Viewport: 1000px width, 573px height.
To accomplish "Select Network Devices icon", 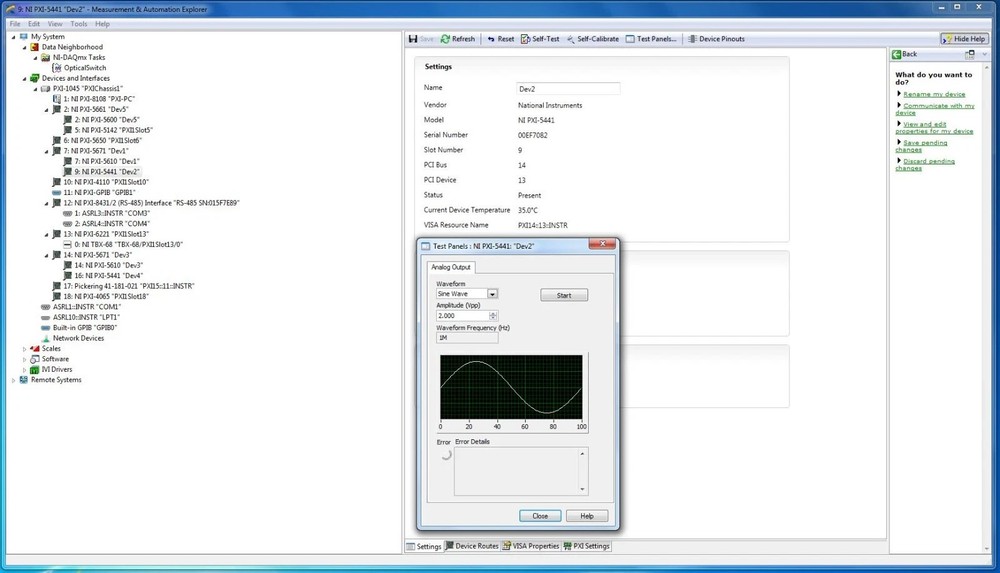I will (x=45, y=338).
